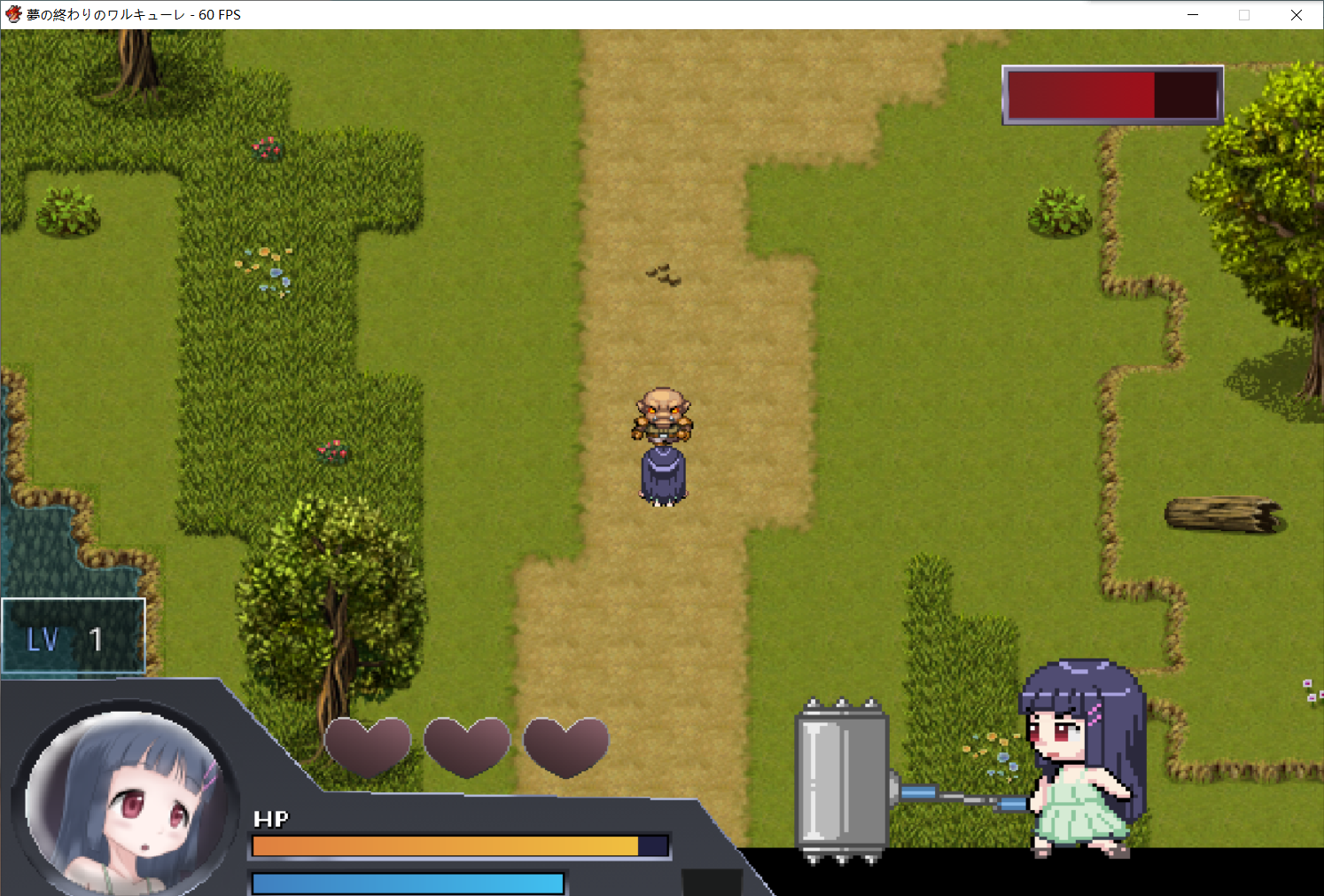Click the orange HP gauge bar
The image size is (1324, 896).
(x=460, y=846)
